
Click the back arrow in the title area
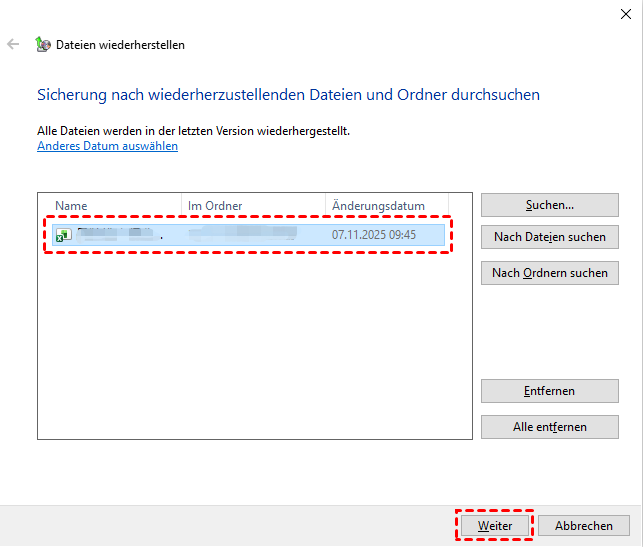coord(13,44)
